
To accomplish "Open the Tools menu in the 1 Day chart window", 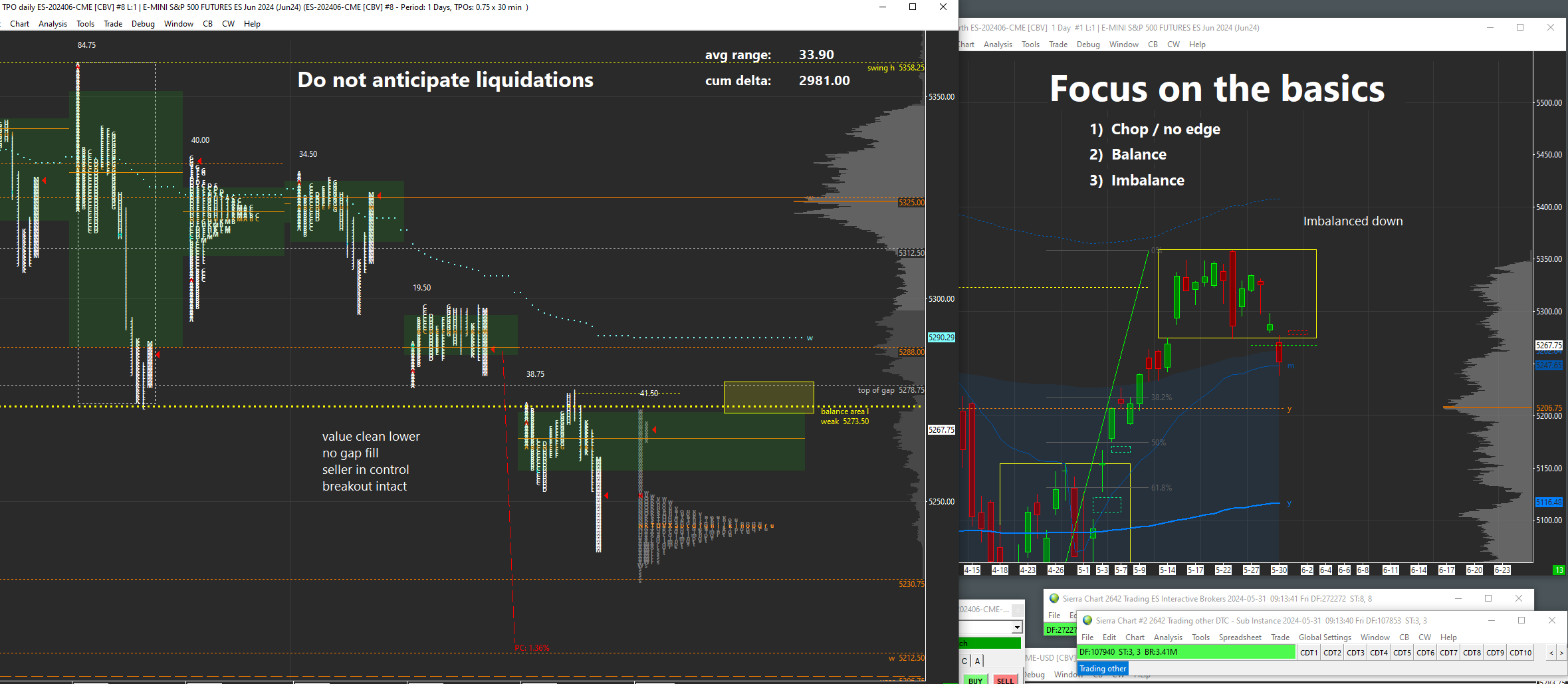I will click(1030, 45).
